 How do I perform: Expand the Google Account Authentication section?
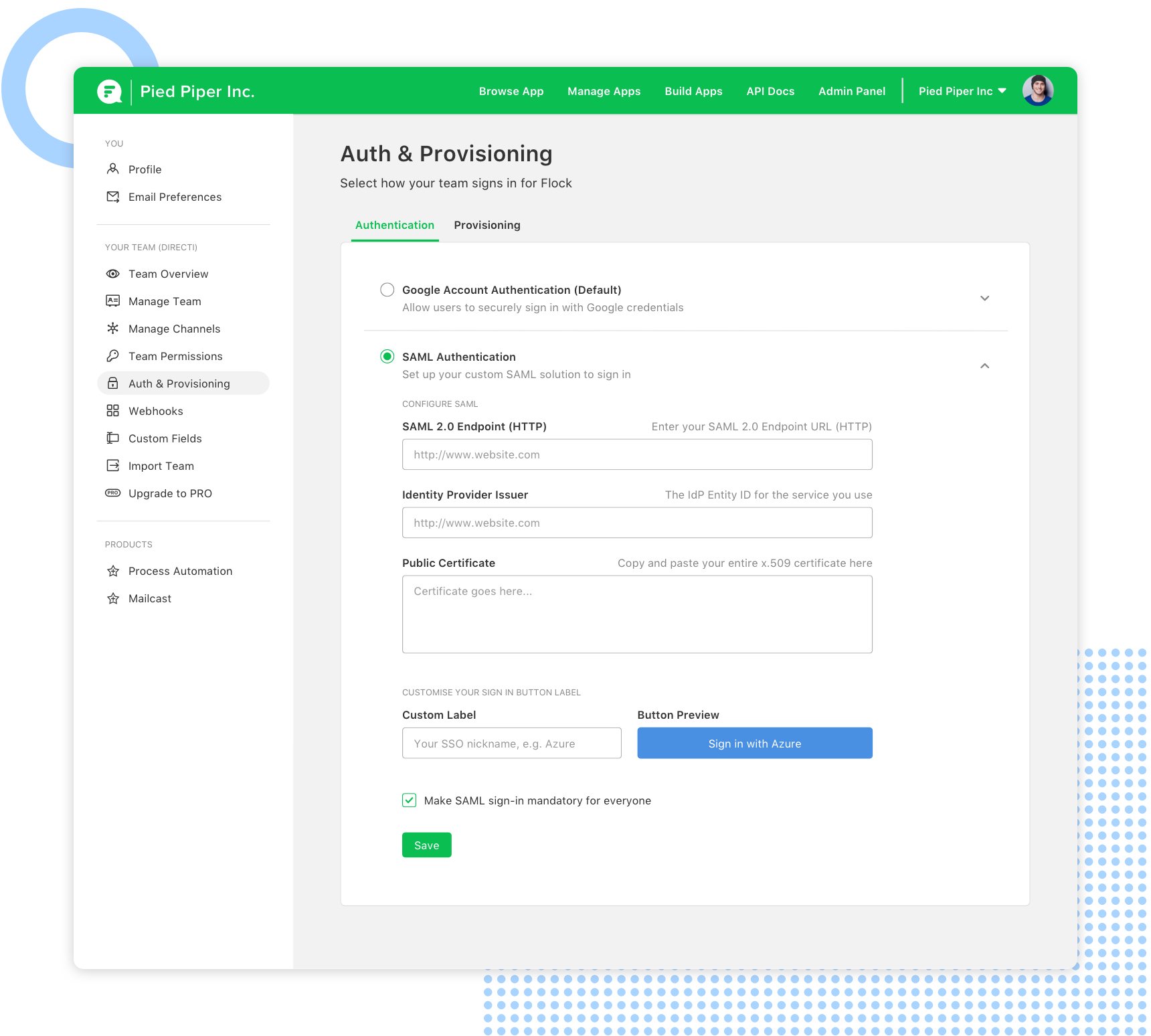tap(984, 298)
